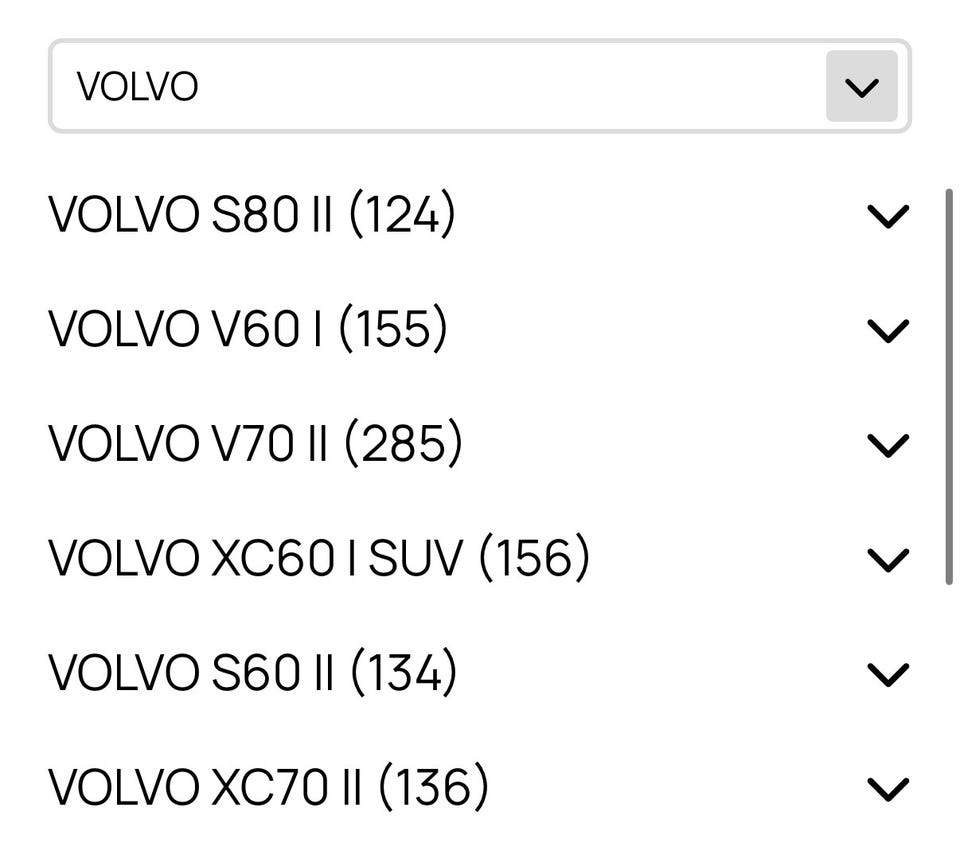Select VOLVO V70 II model text
Viewport: 960px width, 866px height.
(x=188, y=444)
